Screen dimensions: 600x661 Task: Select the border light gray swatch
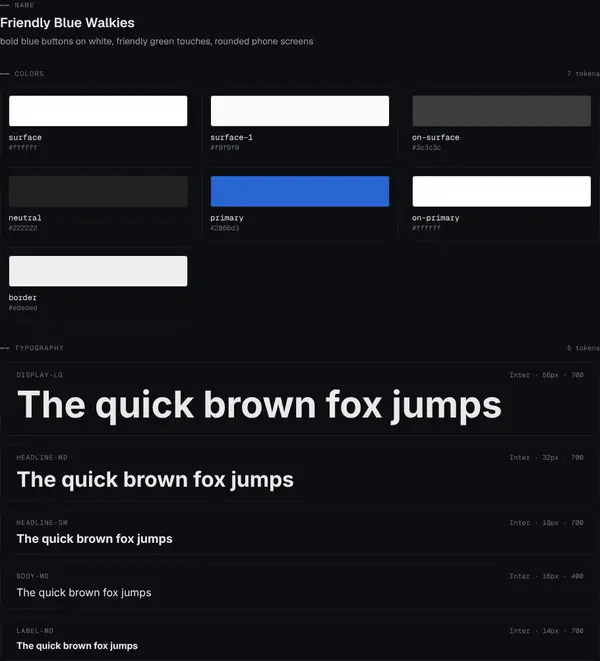point(98,271)
